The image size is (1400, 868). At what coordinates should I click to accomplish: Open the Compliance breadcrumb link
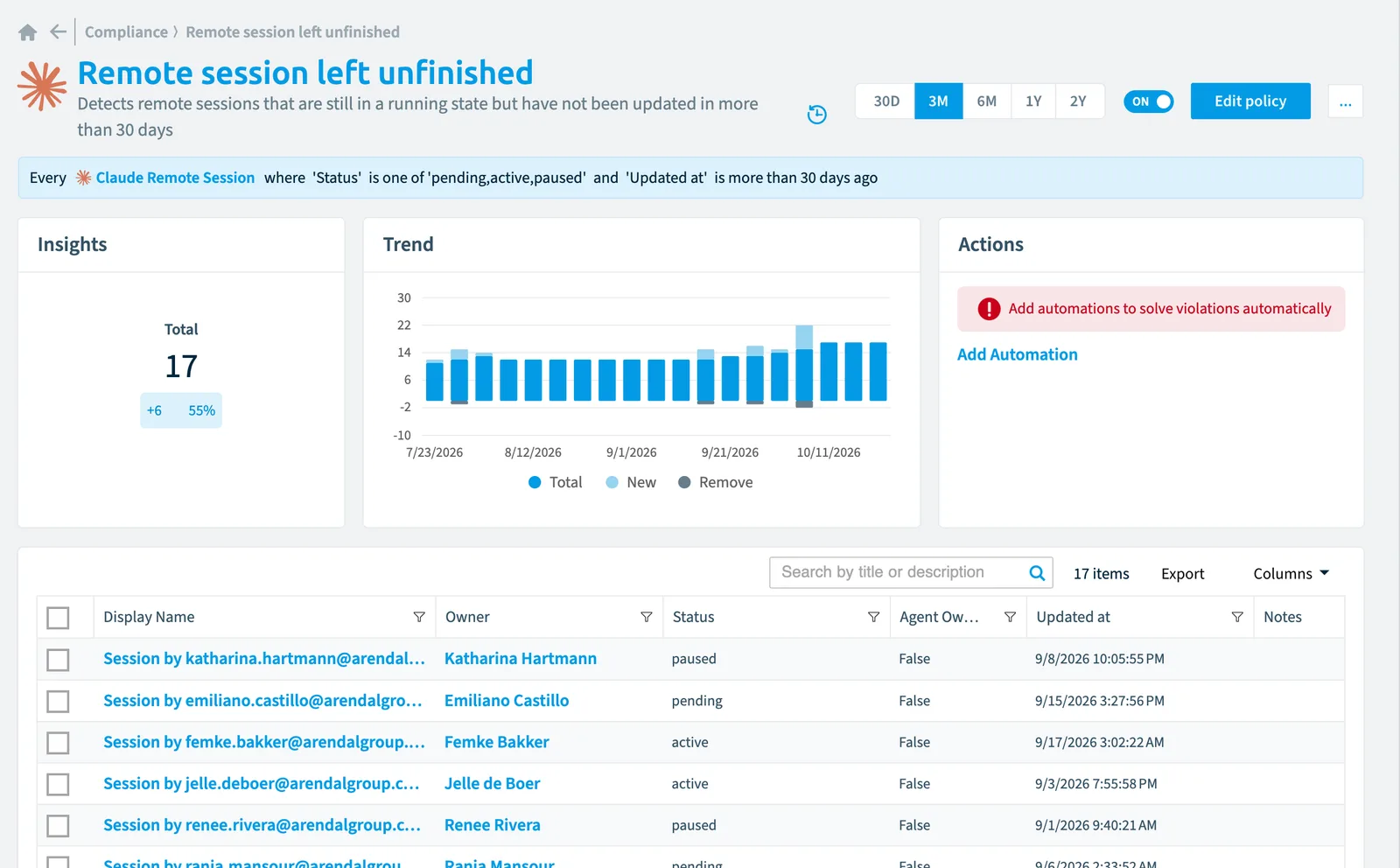126,32
